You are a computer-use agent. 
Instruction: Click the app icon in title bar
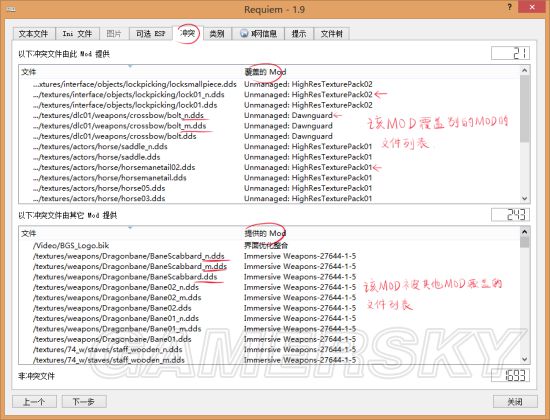(11, 9)
